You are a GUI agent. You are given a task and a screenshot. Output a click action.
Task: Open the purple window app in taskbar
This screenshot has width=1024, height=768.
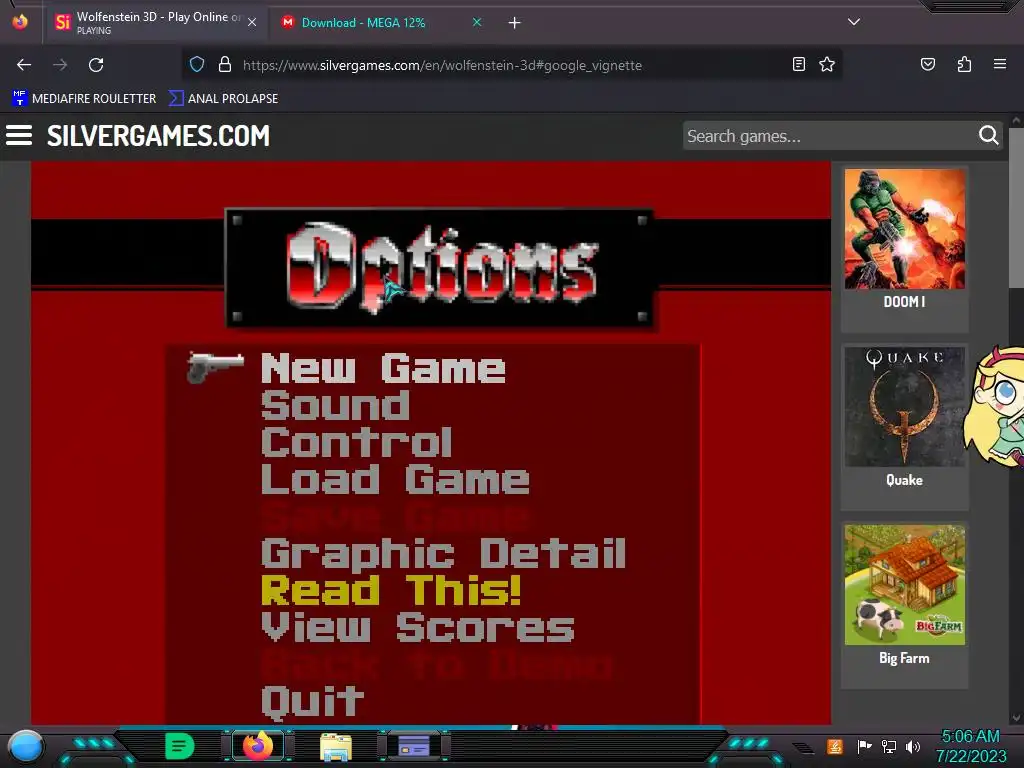[x=414, y=746]
